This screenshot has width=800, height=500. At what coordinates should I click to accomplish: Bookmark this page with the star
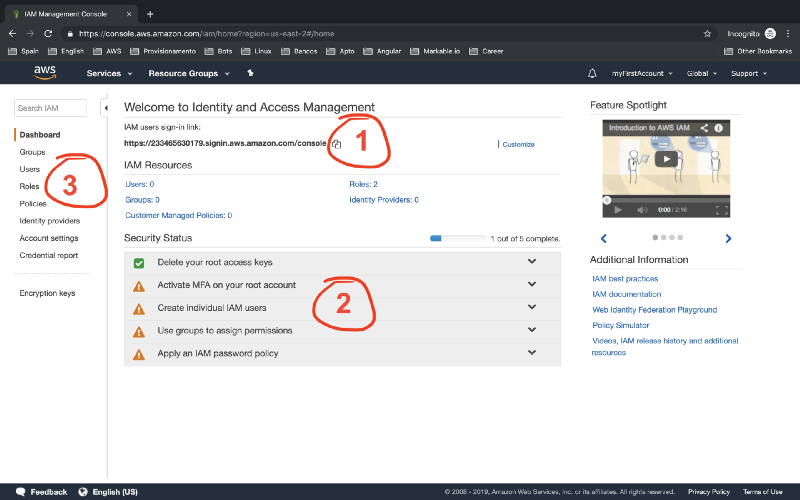707,34
